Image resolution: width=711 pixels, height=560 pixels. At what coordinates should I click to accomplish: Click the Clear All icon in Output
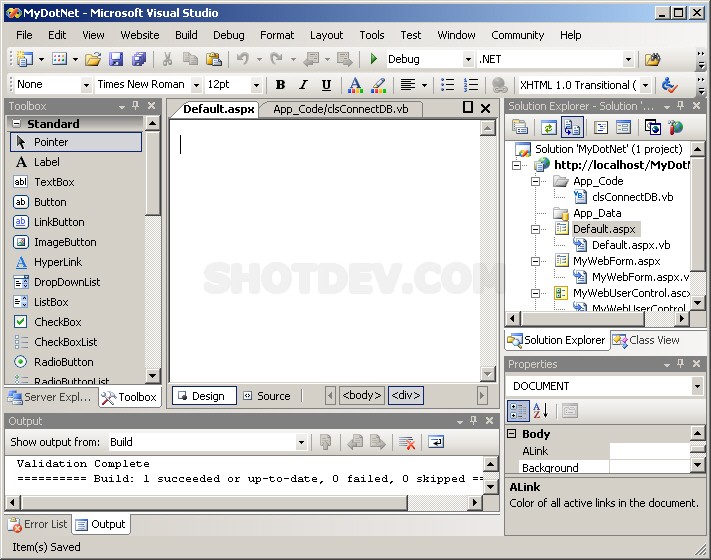406,442
